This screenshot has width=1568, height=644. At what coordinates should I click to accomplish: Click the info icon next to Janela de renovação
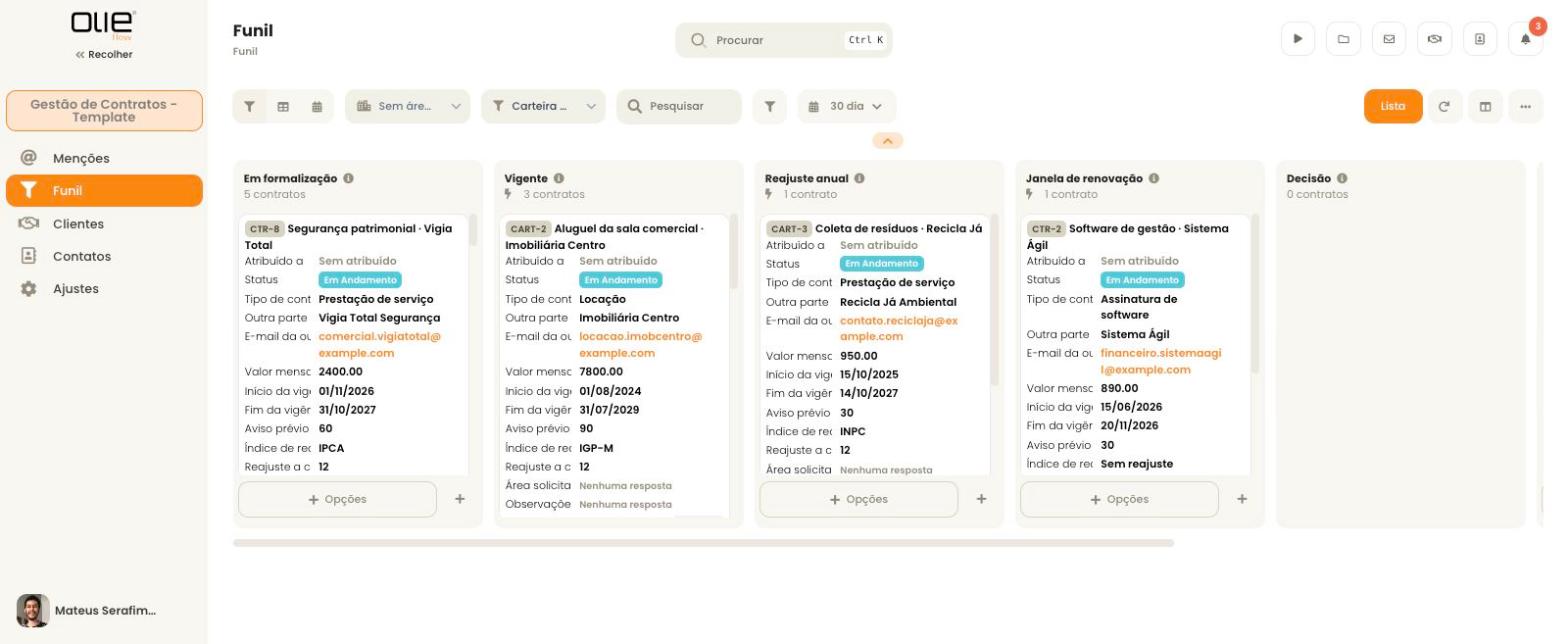point(1154,178)
